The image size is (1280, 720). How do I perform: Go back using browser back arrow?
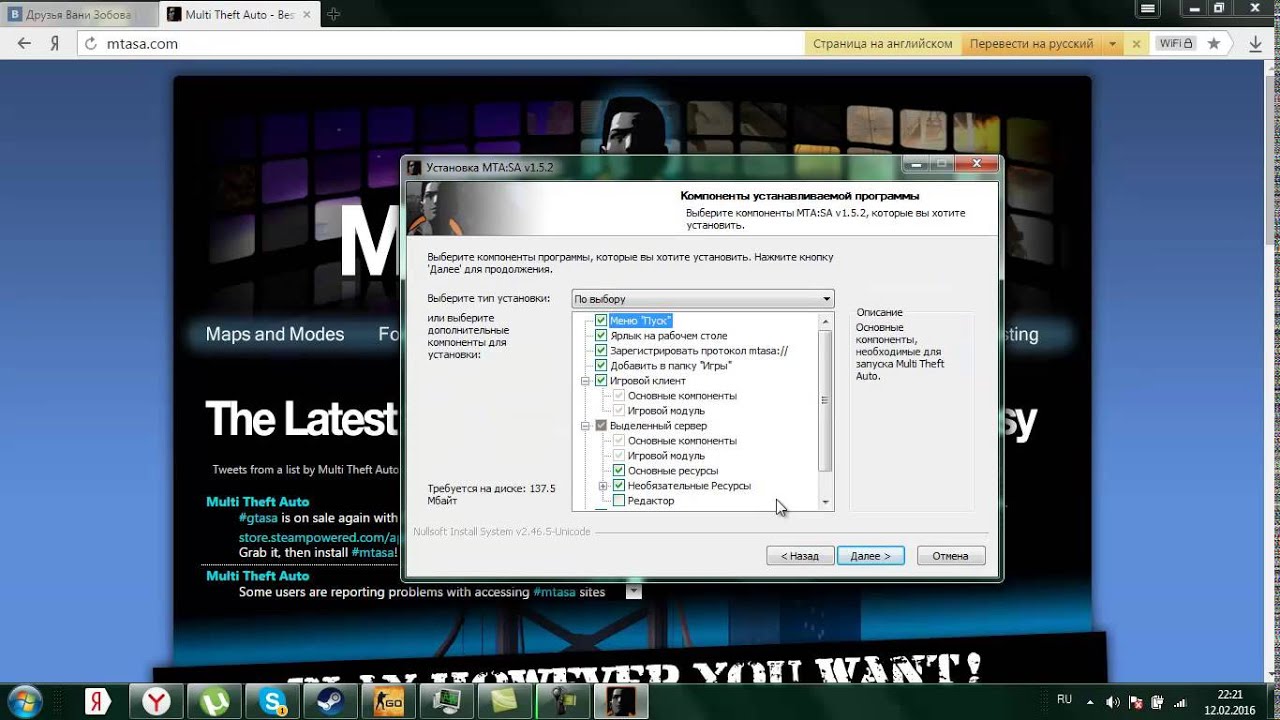pyautogui.click(x=25, y=44)
